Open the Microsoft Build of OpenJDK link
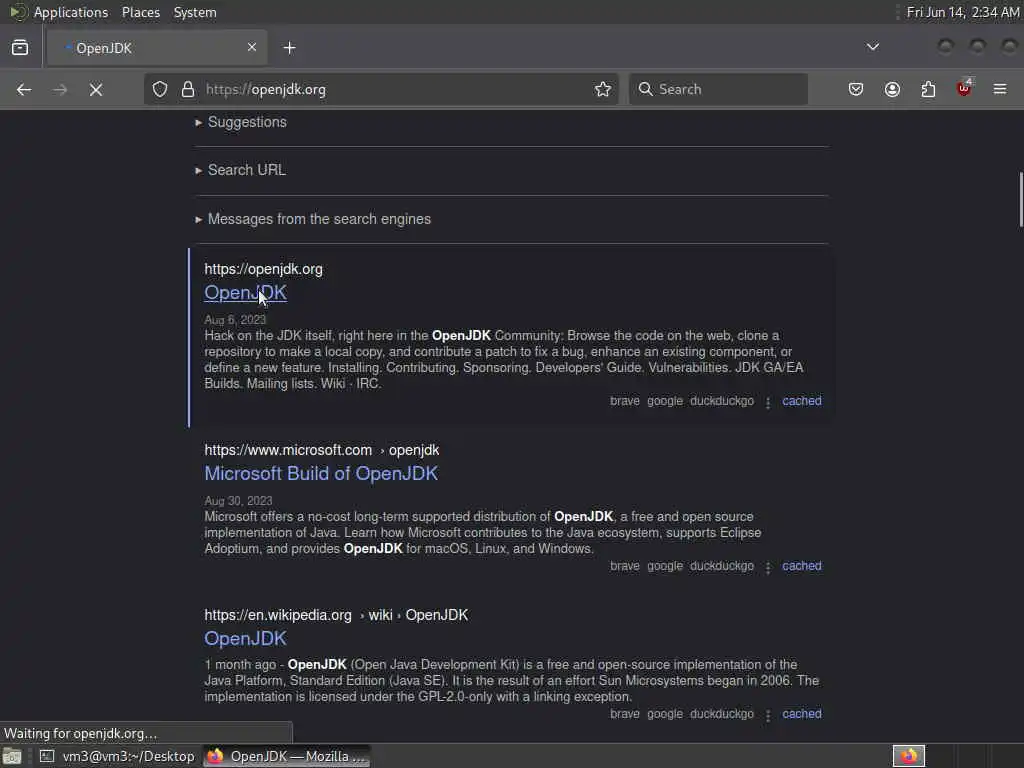Screen dimensions: 1024x768 click(321, 473)
